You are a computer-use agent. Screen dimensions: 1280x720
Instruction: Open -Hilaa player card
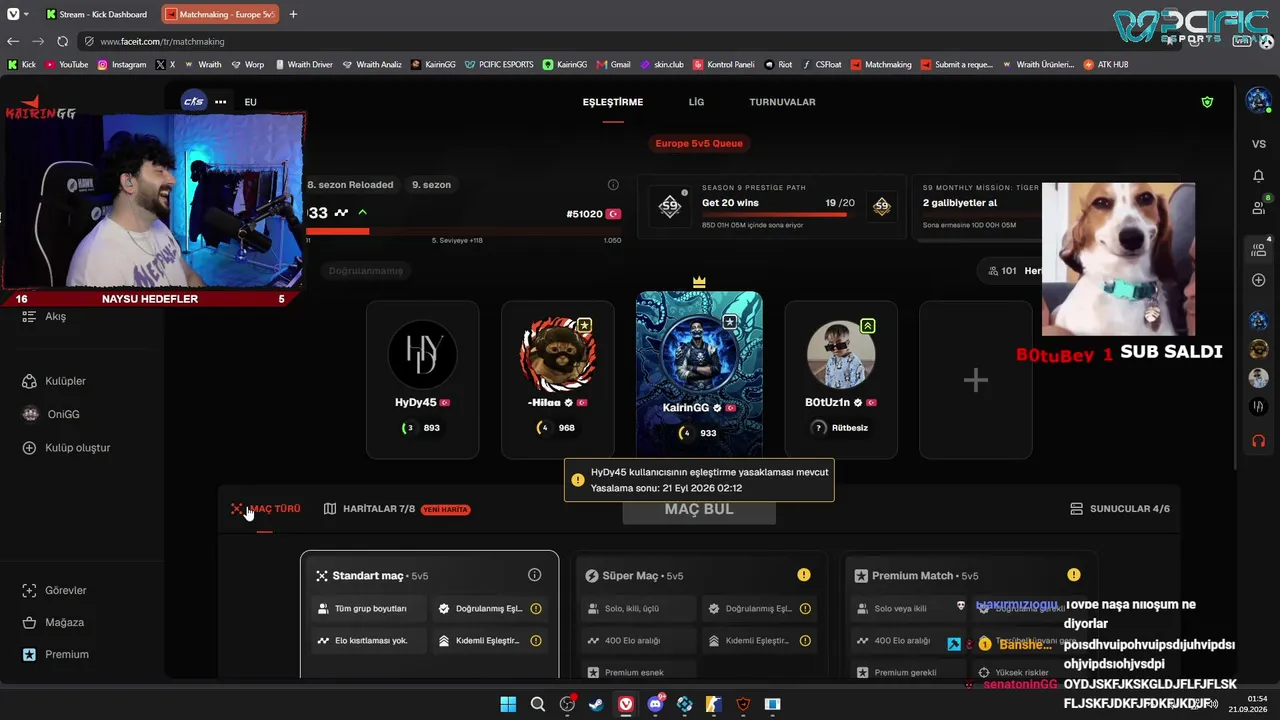(558, 380)
